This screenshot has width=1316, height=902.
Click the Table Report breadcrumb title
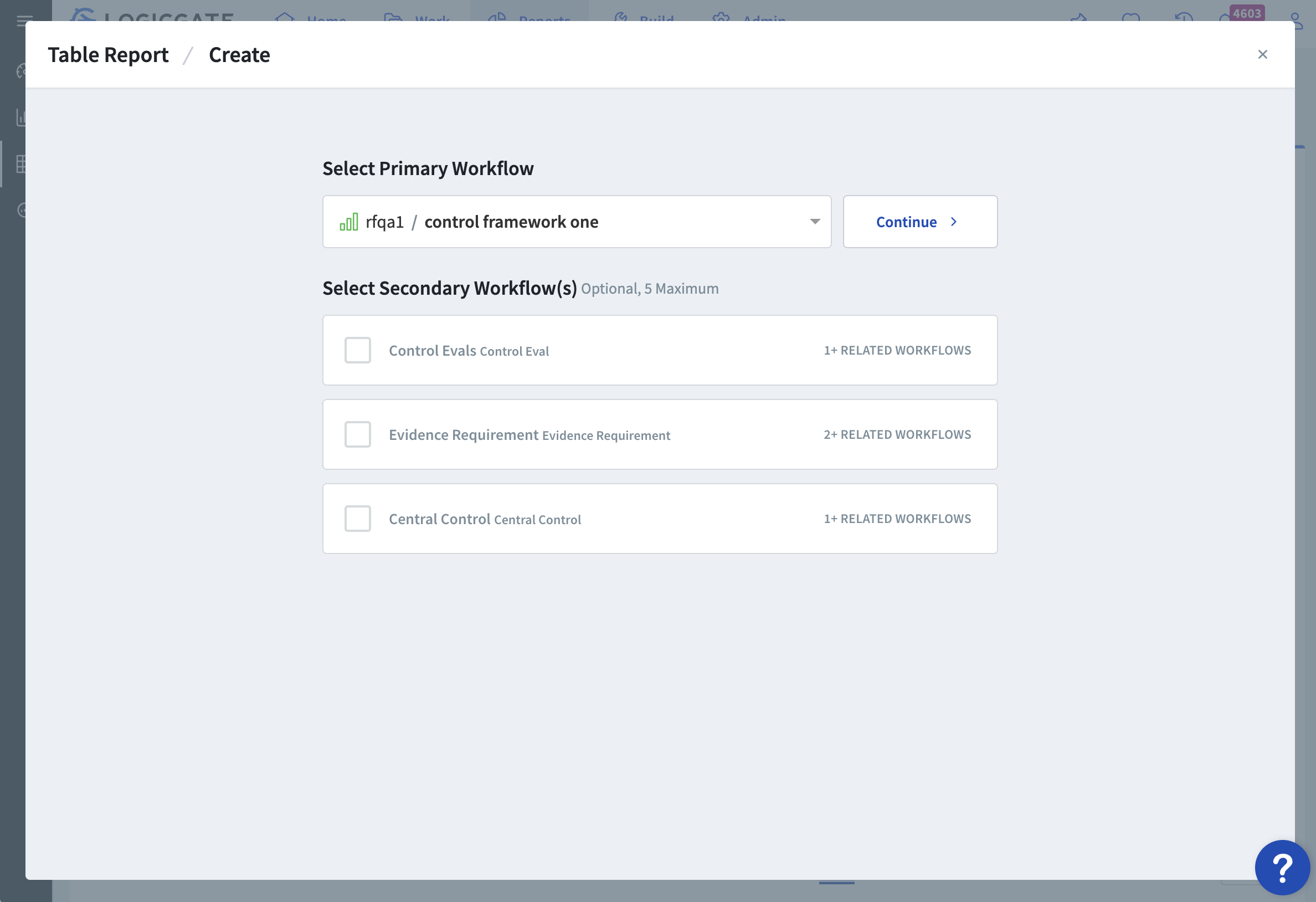(108, 55)
